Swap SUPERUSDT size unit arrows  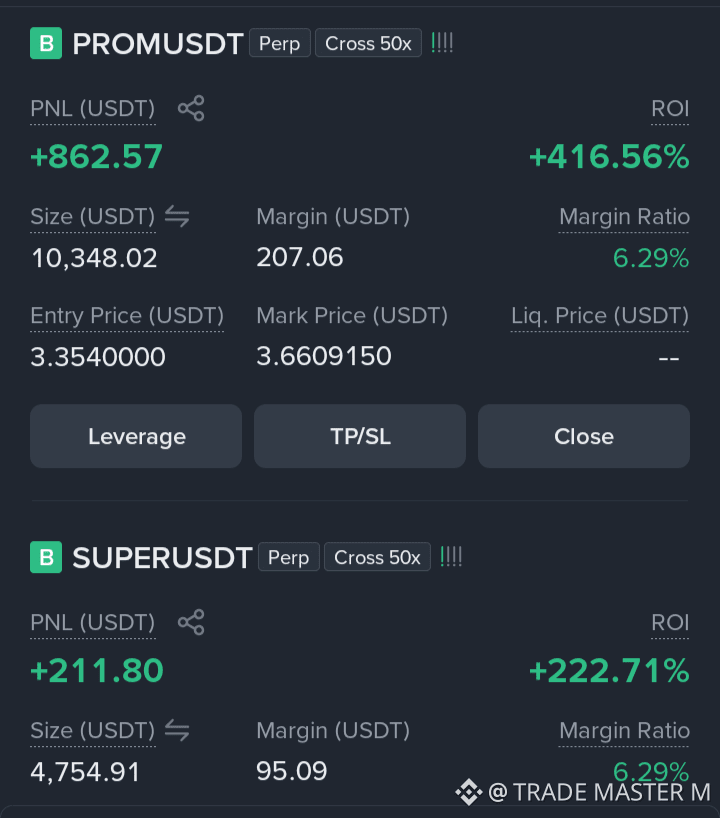177,730
